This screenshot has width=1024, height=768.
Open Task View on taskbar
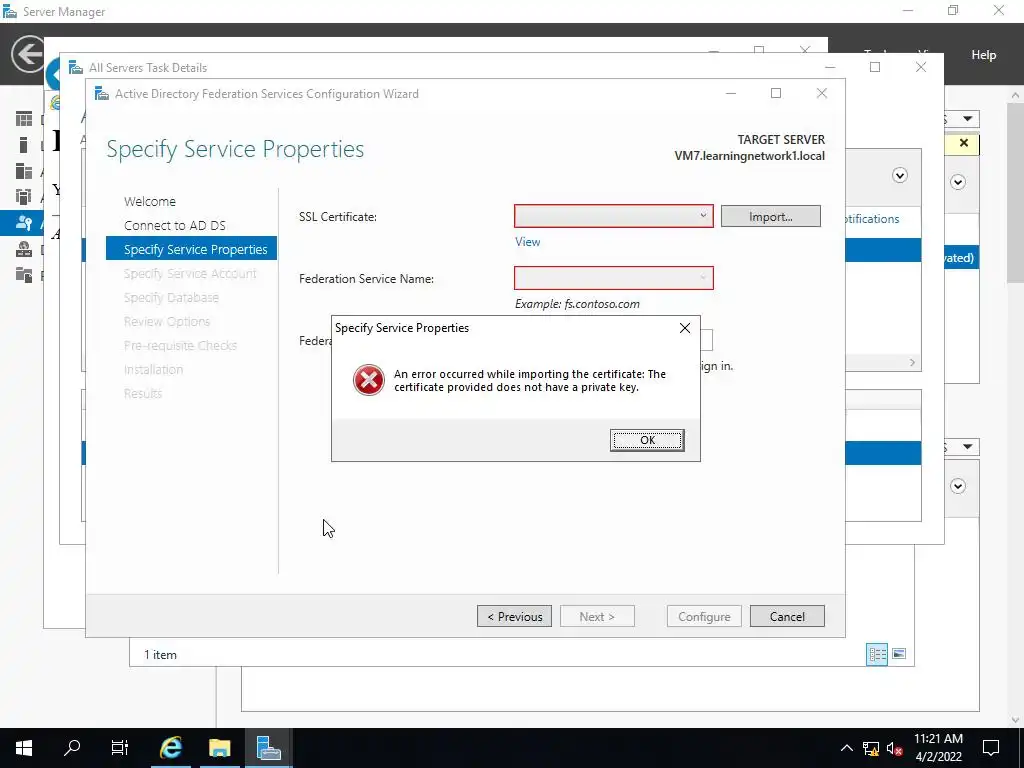click(120, 748)
